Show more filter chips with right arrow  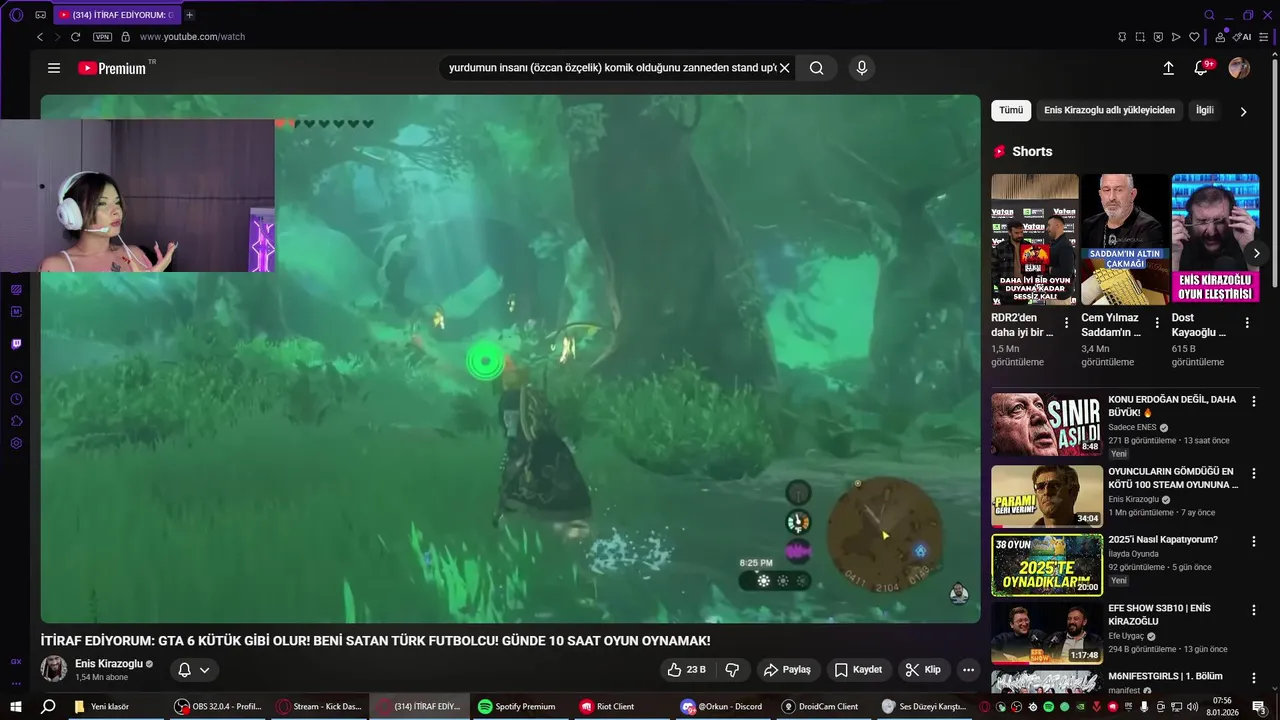[1243, 111]
